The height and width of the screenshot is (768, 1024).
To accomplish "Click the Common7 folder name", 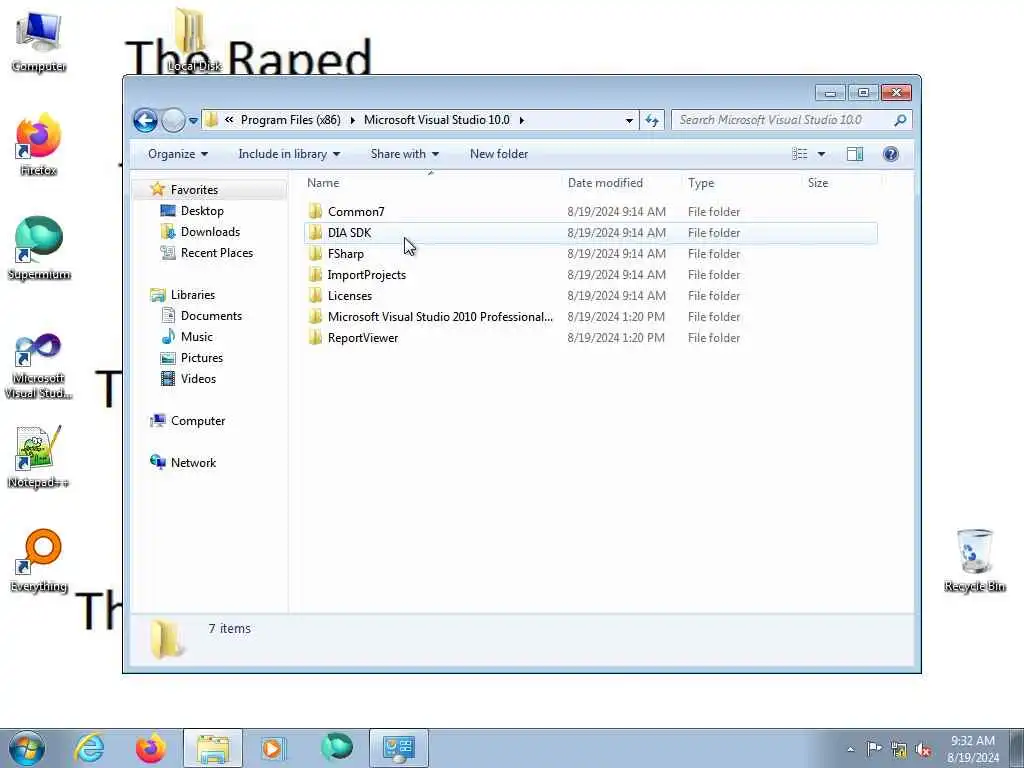I will point(356,212).
